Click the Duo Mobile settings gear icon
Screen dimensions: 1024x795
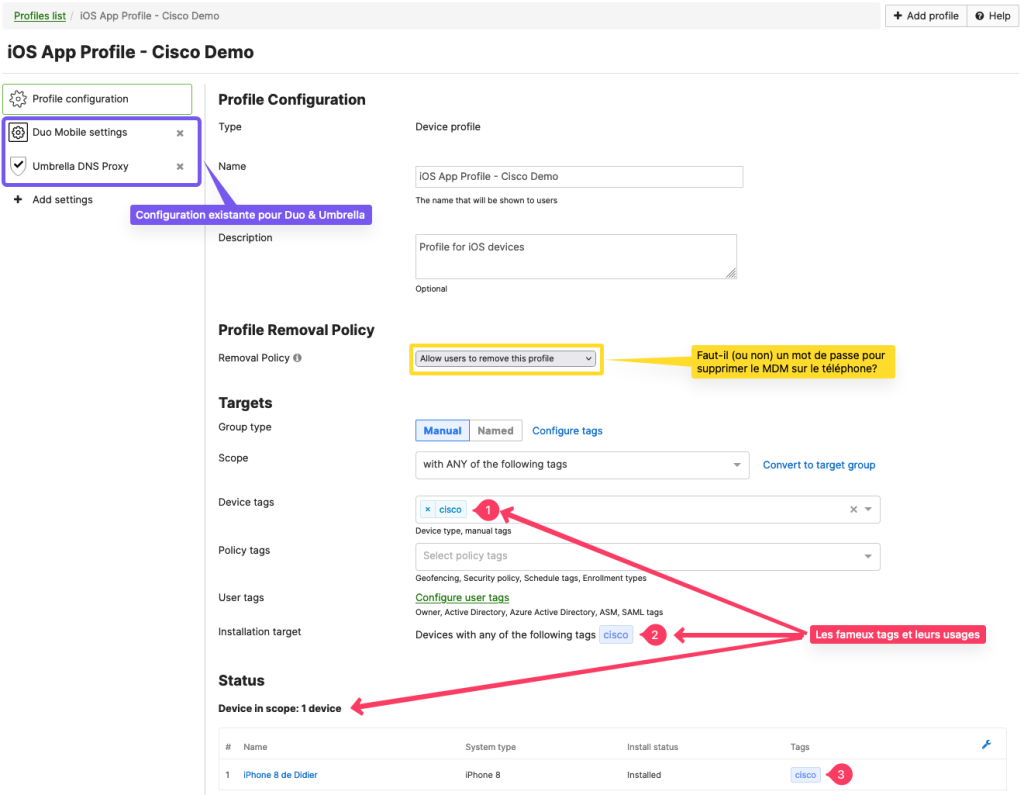(x=18, y=133)
